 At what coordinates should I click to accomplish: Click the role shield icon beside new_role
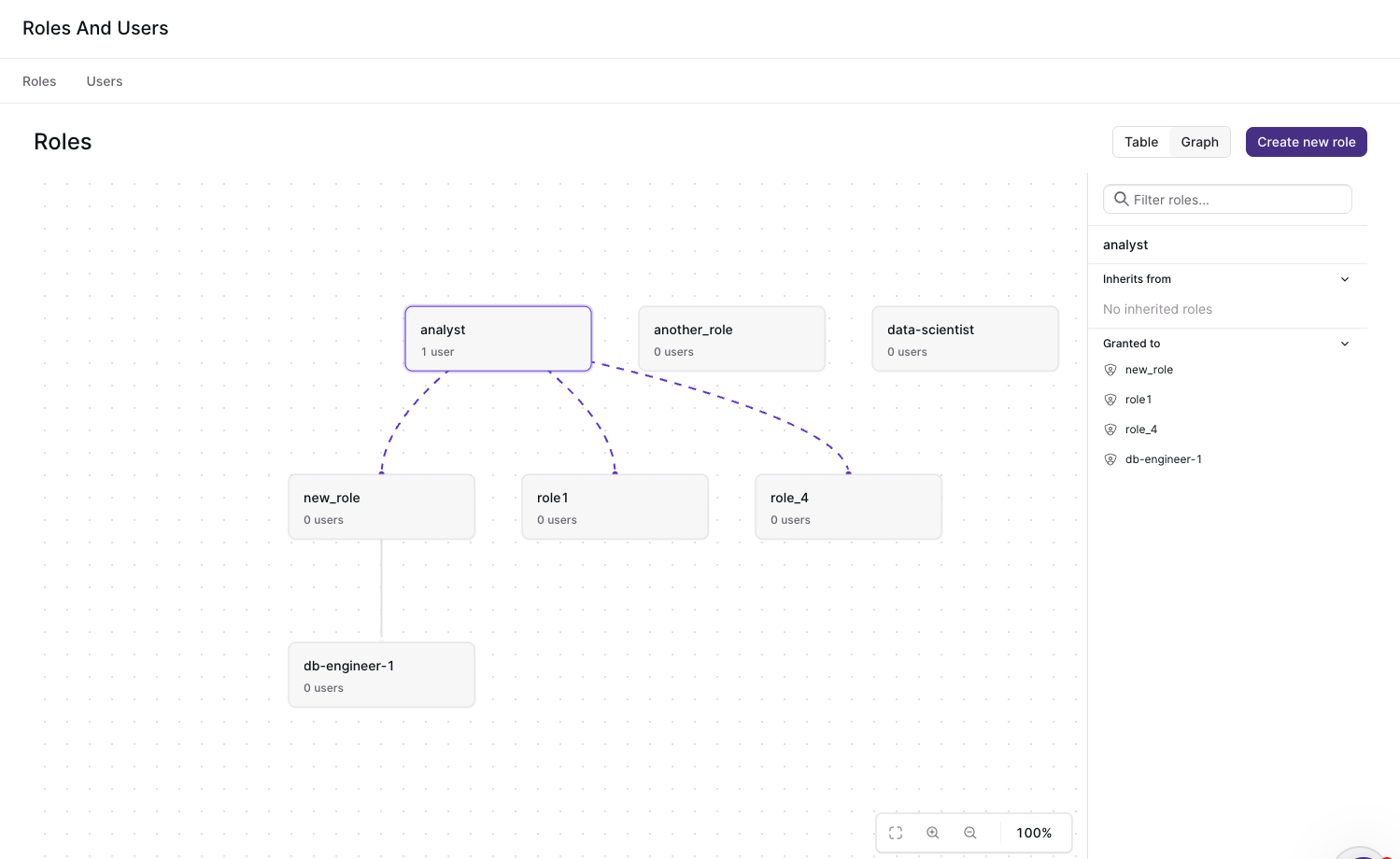click(x=1110, y=369)
